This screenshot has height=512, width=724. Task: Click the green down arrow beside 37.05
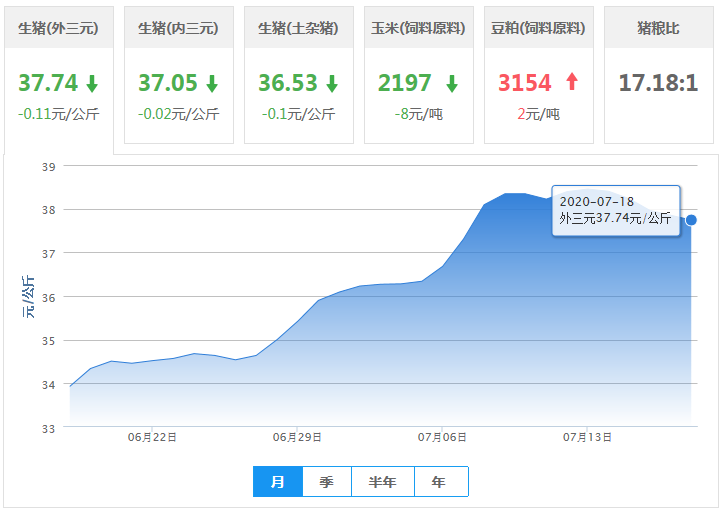click(212, 83)
